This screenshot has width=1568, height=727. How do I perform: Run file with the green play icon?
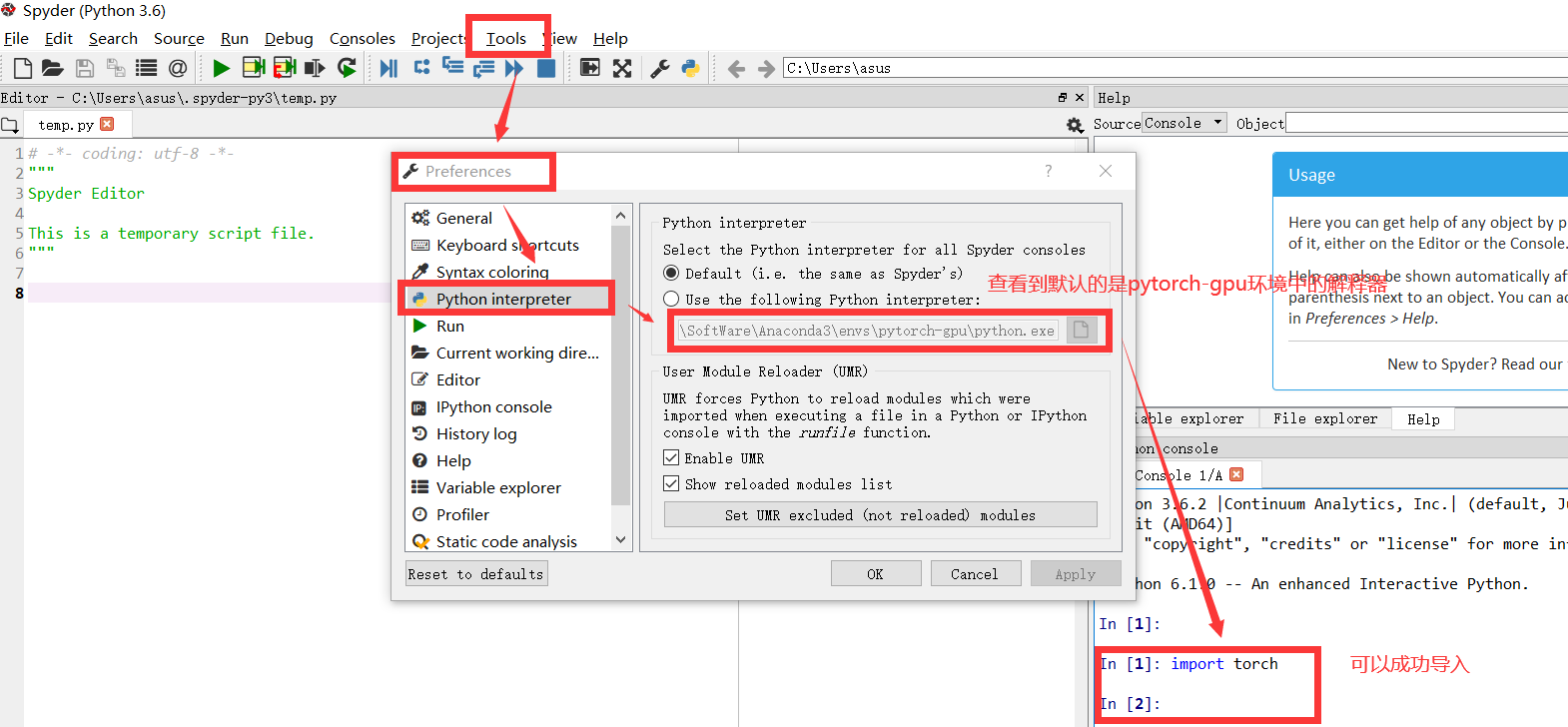click(x=221, y=68)
